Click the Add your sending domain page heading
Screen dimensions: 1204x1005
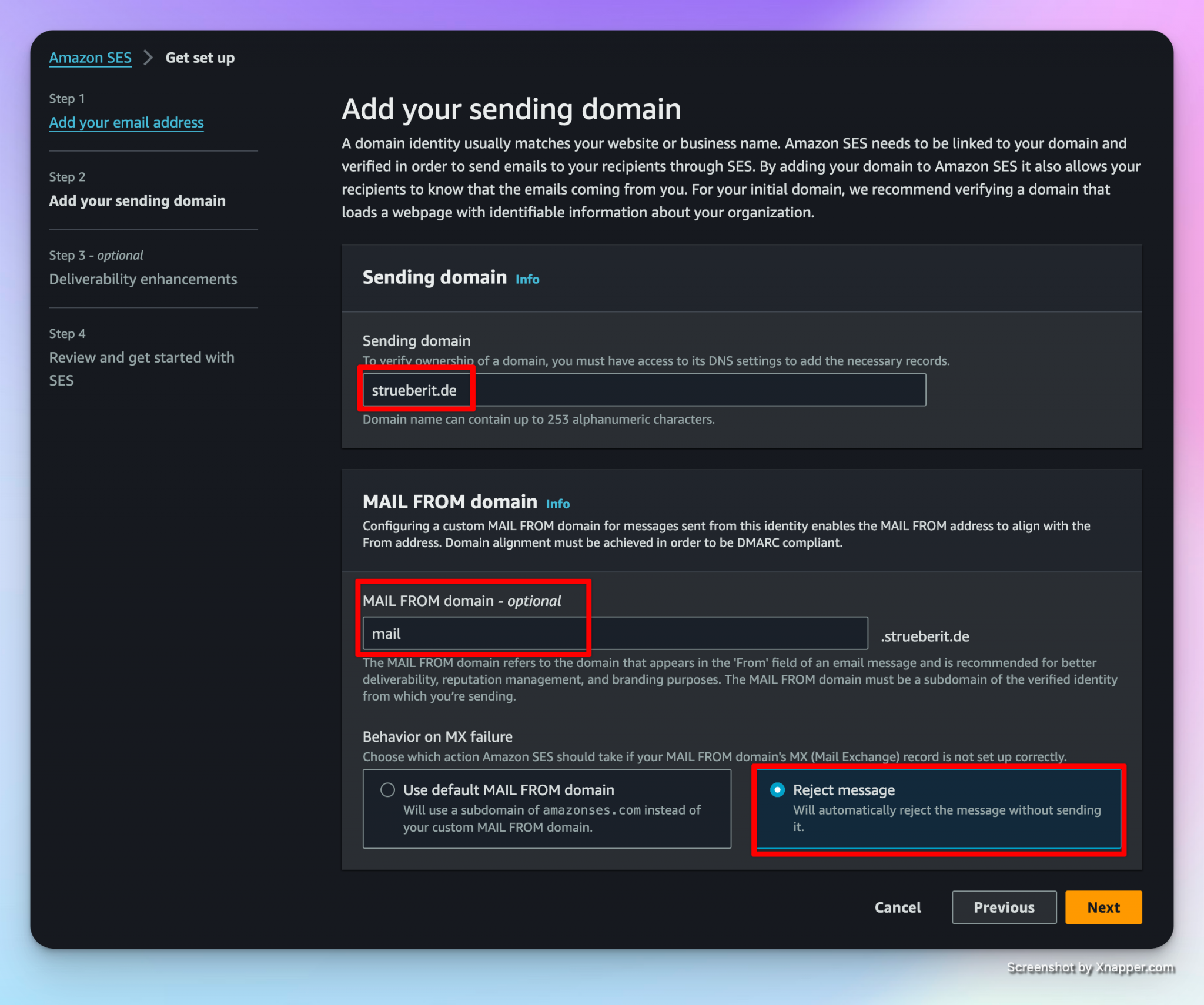[x=511, y=109]
